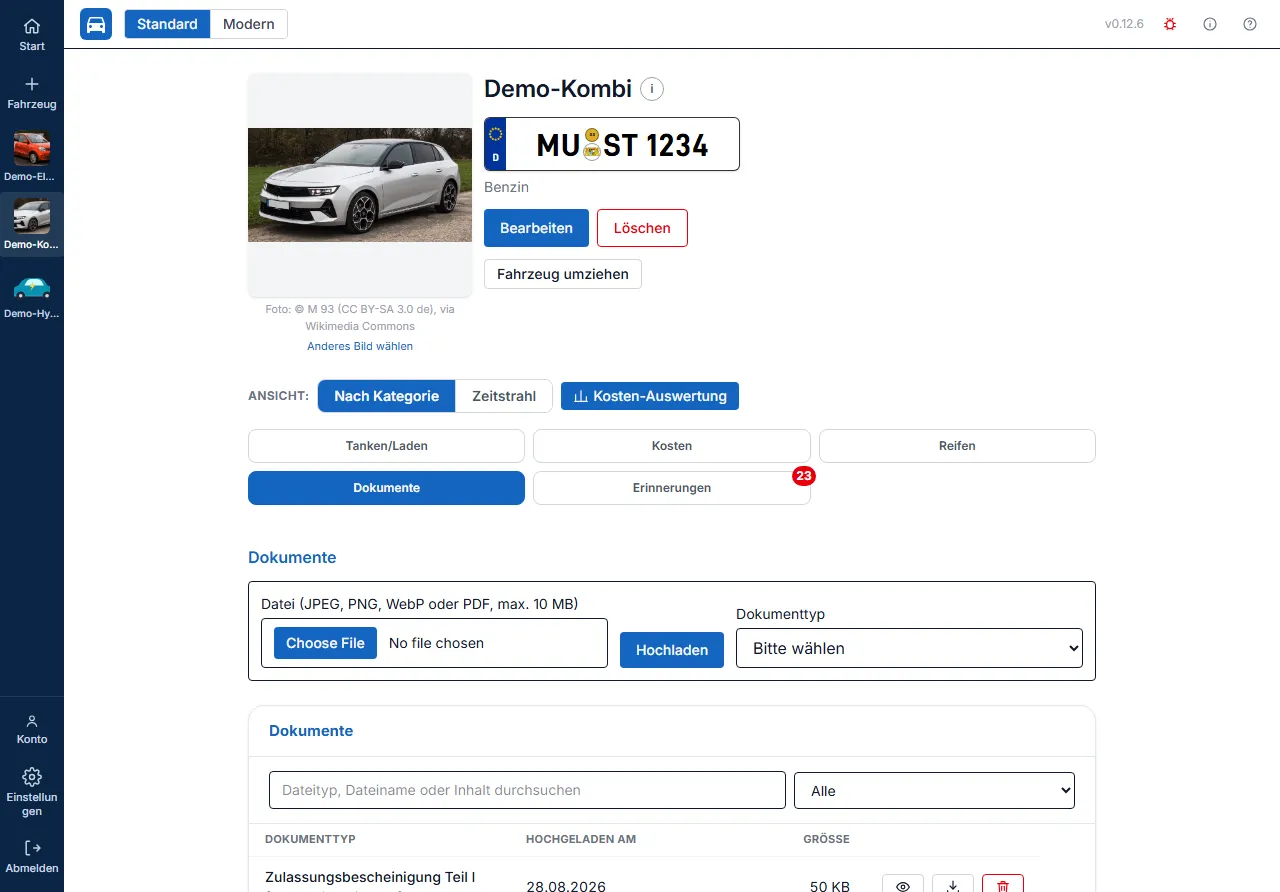Open Demo-El... vehicle thumbnail in sidebar
This screenshot has width=1280, height=892.
(32, 157)
